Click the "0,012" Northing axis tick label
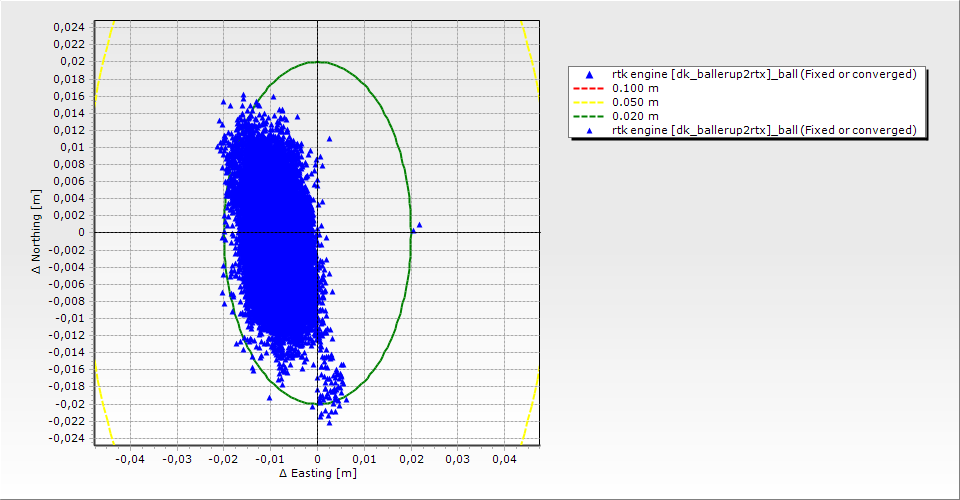 pyautogui.click(x=69, y=130)
